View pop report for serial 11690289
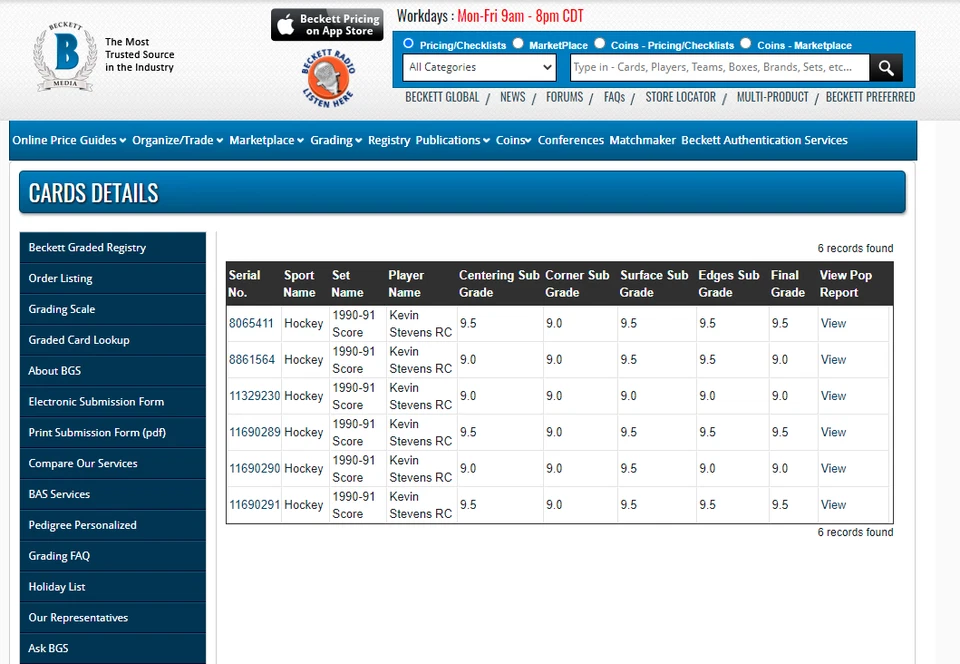 point(833,432)
